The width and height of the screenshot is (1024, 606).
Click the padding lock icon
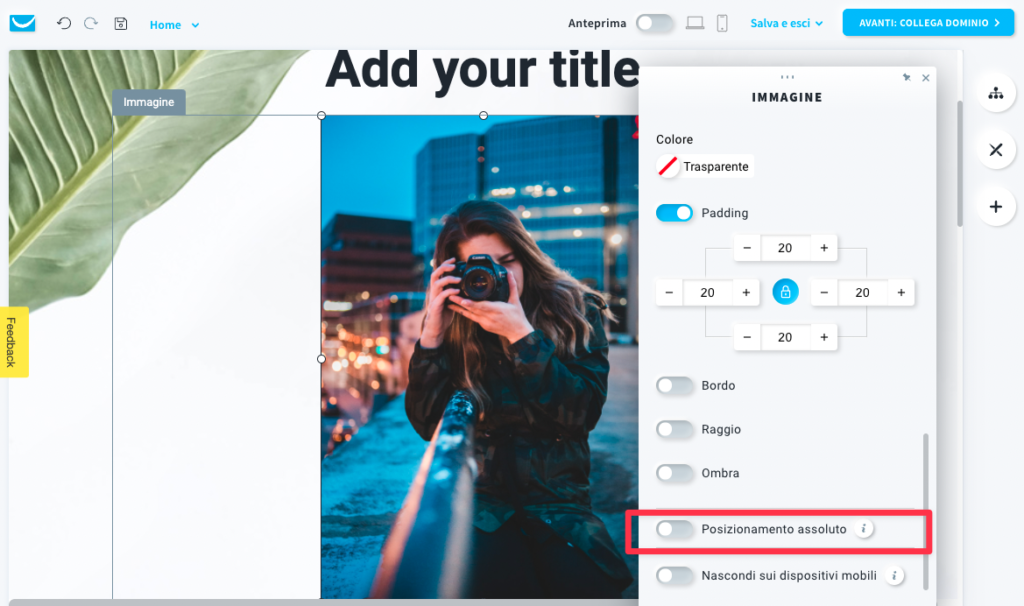[x=785, y=292]
